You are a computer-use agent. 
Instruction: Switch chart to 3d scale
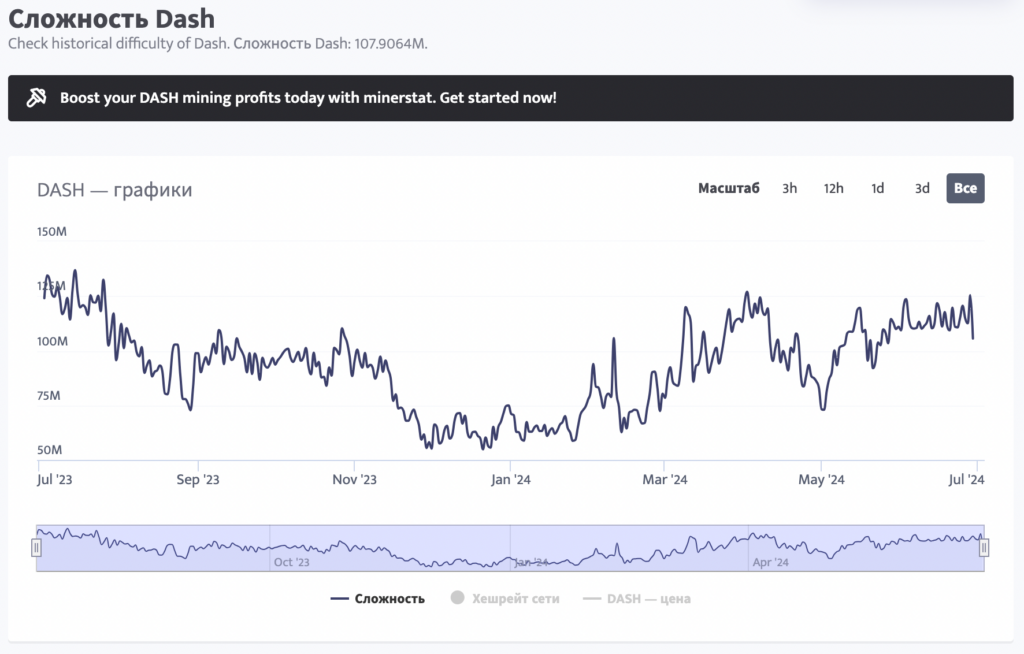pos(921,188)
